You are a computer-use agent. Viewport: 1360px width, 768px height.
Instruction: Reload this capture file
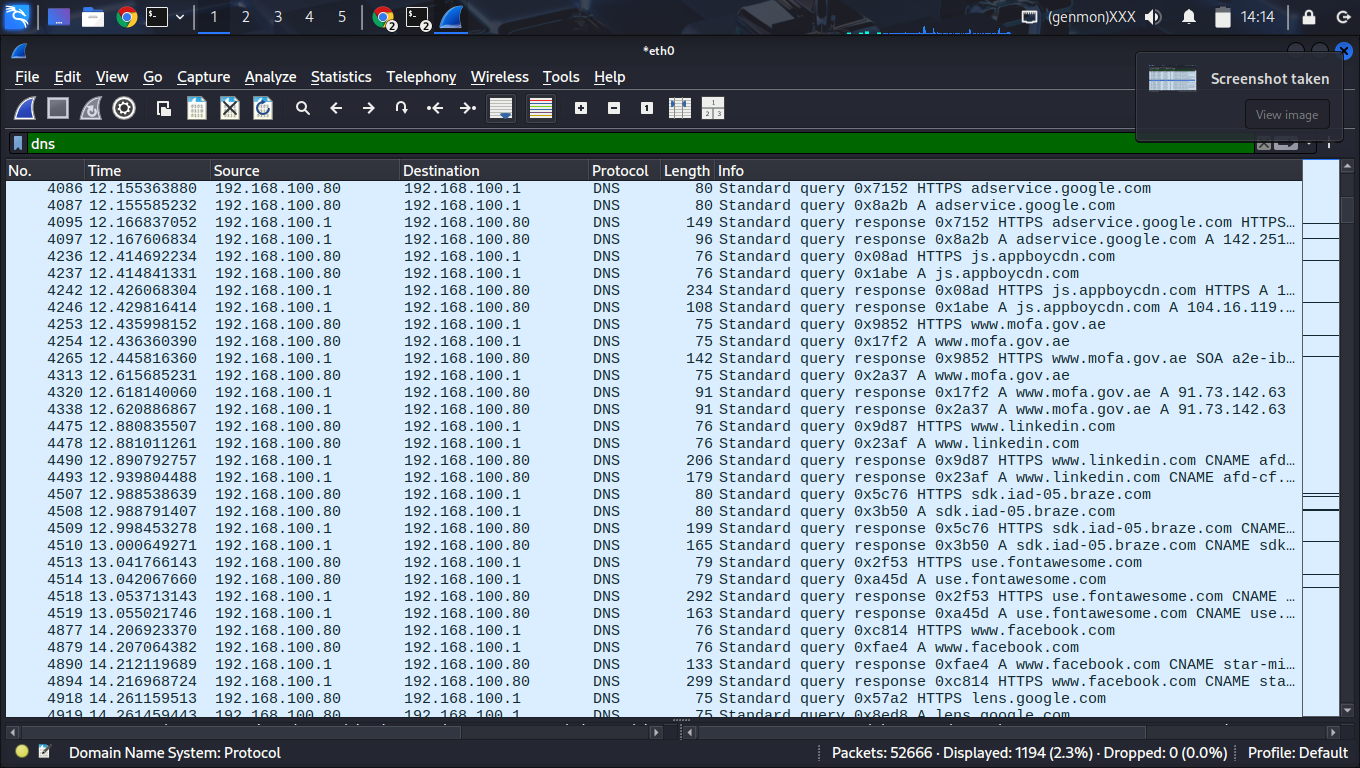(263, 108)
